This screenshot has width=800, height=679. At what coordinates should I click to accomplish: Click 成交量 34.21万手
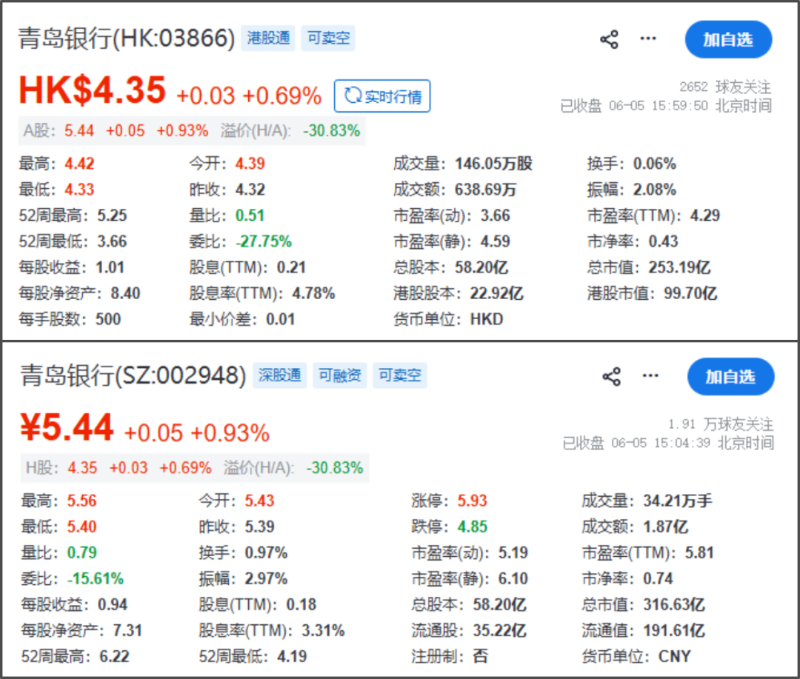(x=647, y=501)
